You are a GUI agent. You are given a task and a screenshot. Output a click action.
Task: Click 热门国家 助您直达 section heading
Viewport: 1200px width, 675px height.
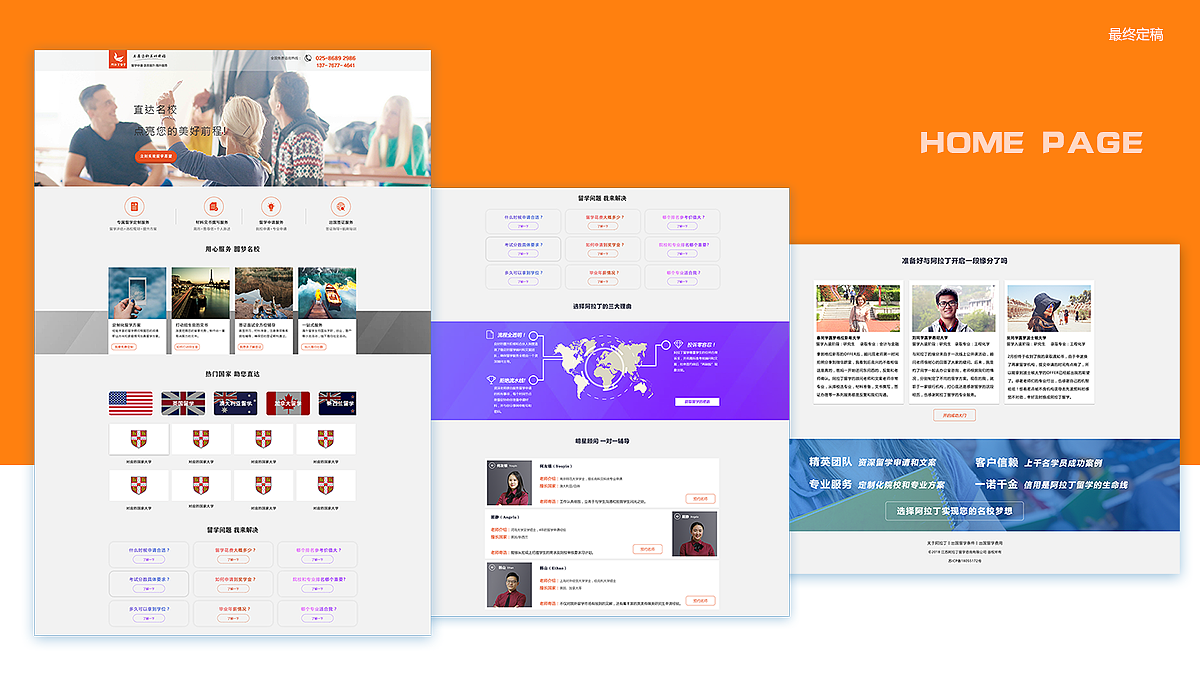click(x=232, y=374)
